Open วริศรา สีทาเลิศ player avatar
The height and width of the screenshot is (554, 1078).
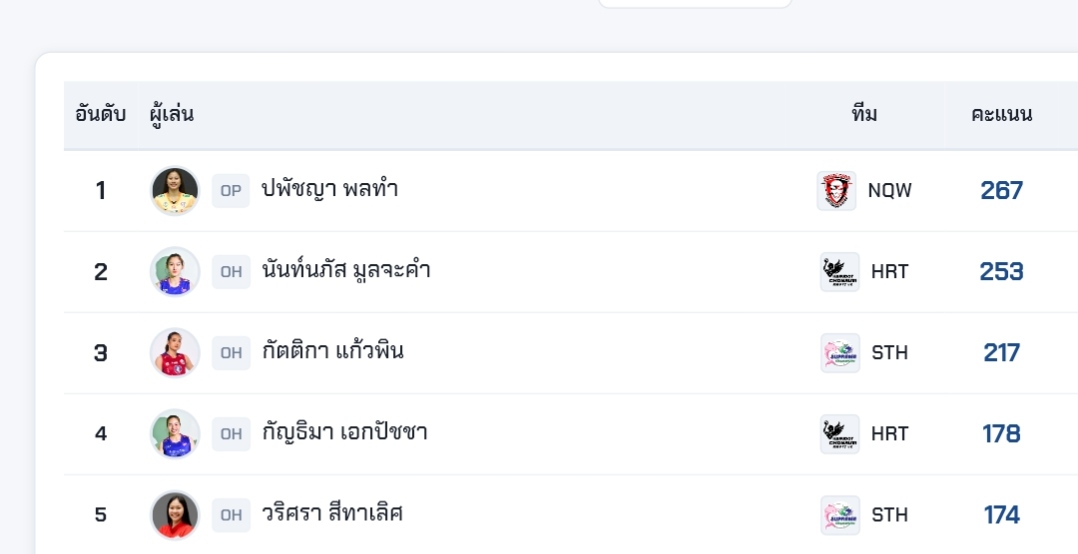[x=175, y=515]
